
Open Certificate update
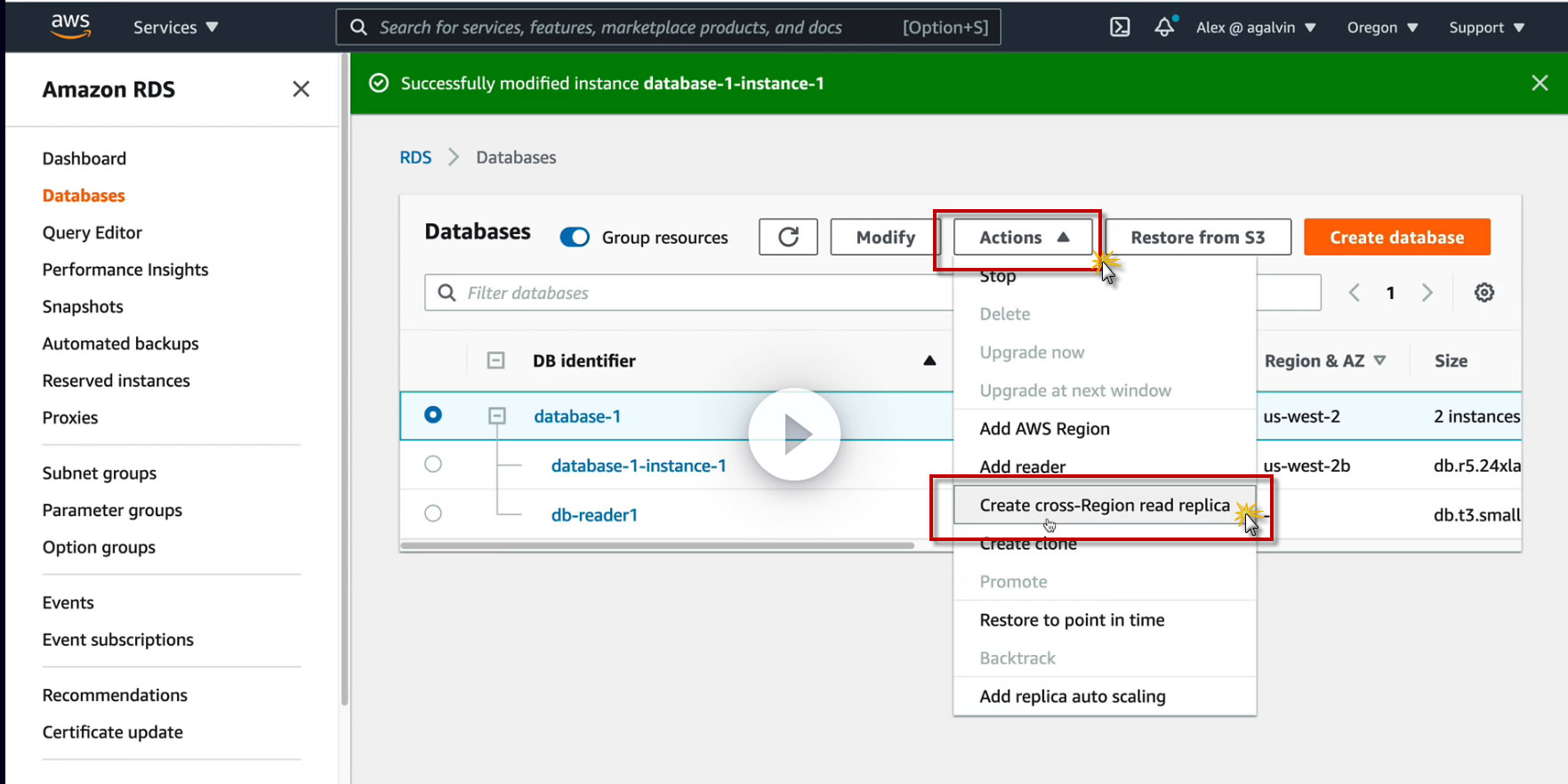click(x=113, y=732)
